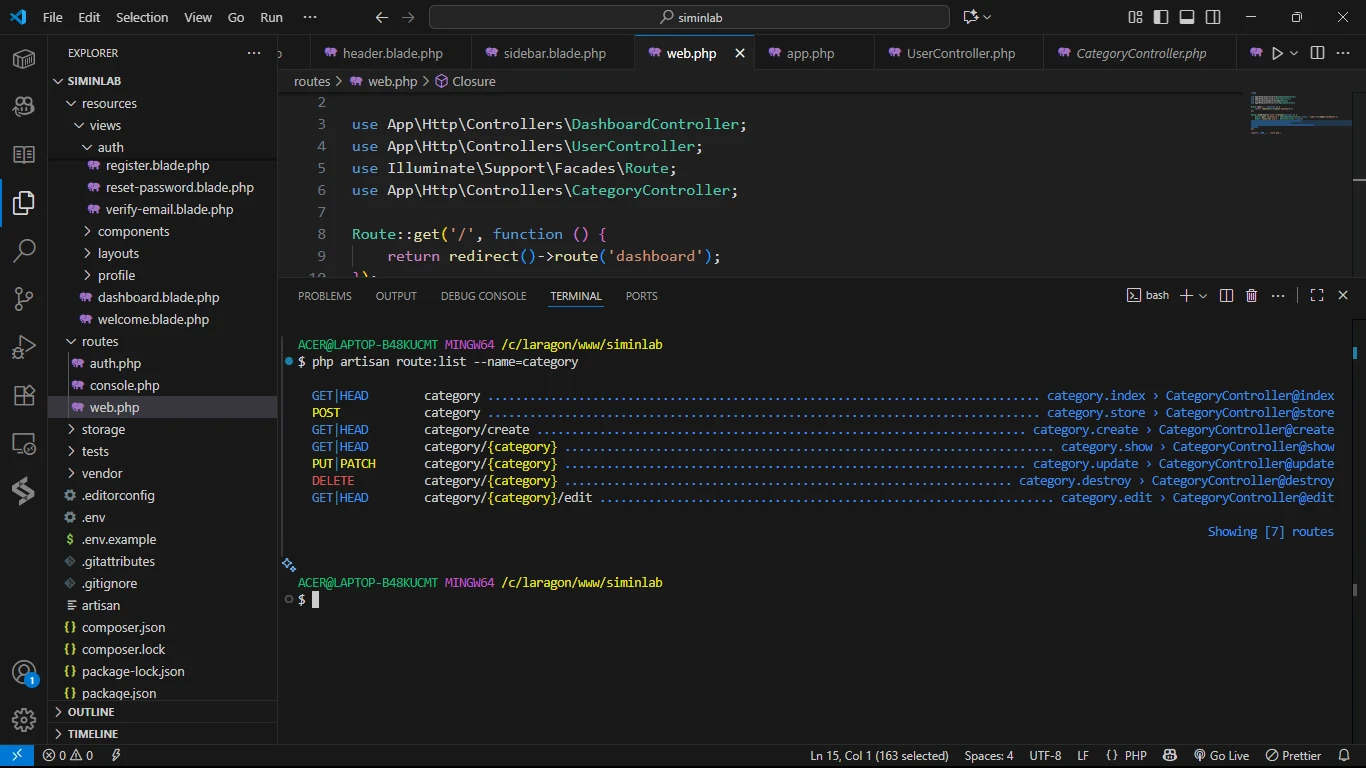Click the siminlab command center search box

pyautogui.click(x=689, y=17)
